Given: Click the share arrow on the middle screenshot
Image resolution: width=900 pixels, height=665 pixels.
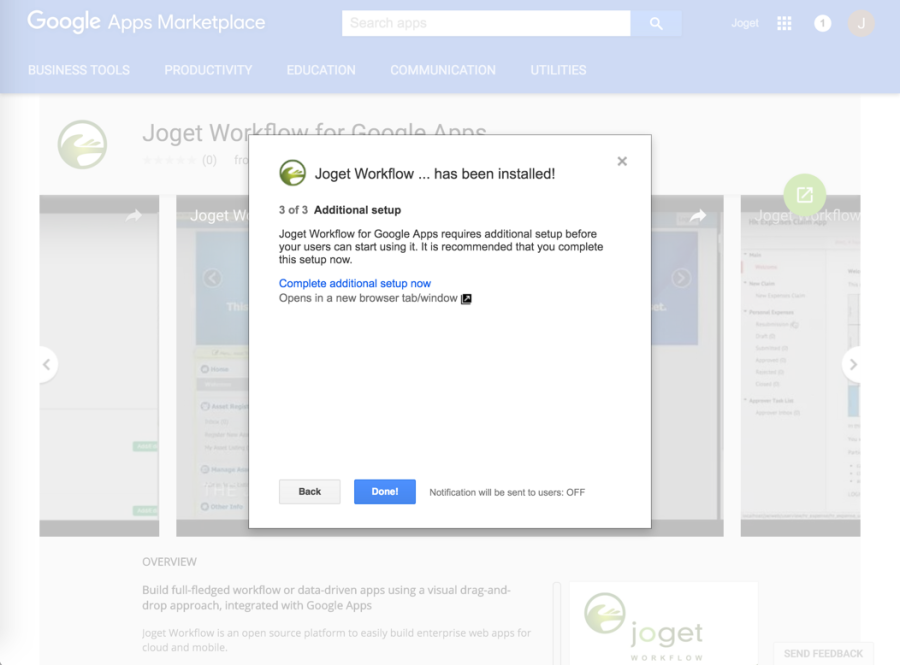Looking at the screenshot, I should click(697, 216).
